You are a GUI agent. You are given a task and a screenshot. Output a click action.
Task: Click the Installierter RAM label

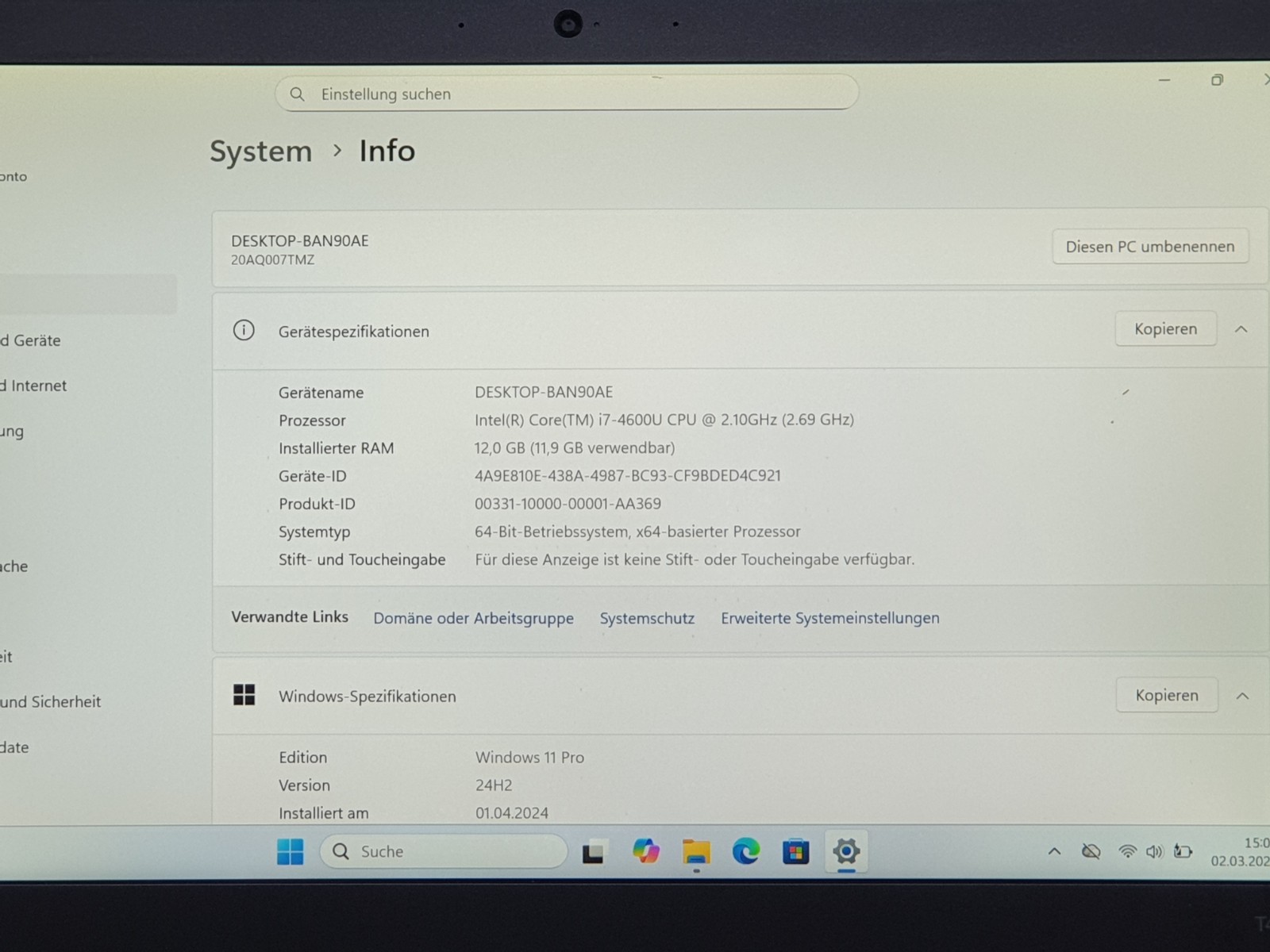tap(336, 448)
